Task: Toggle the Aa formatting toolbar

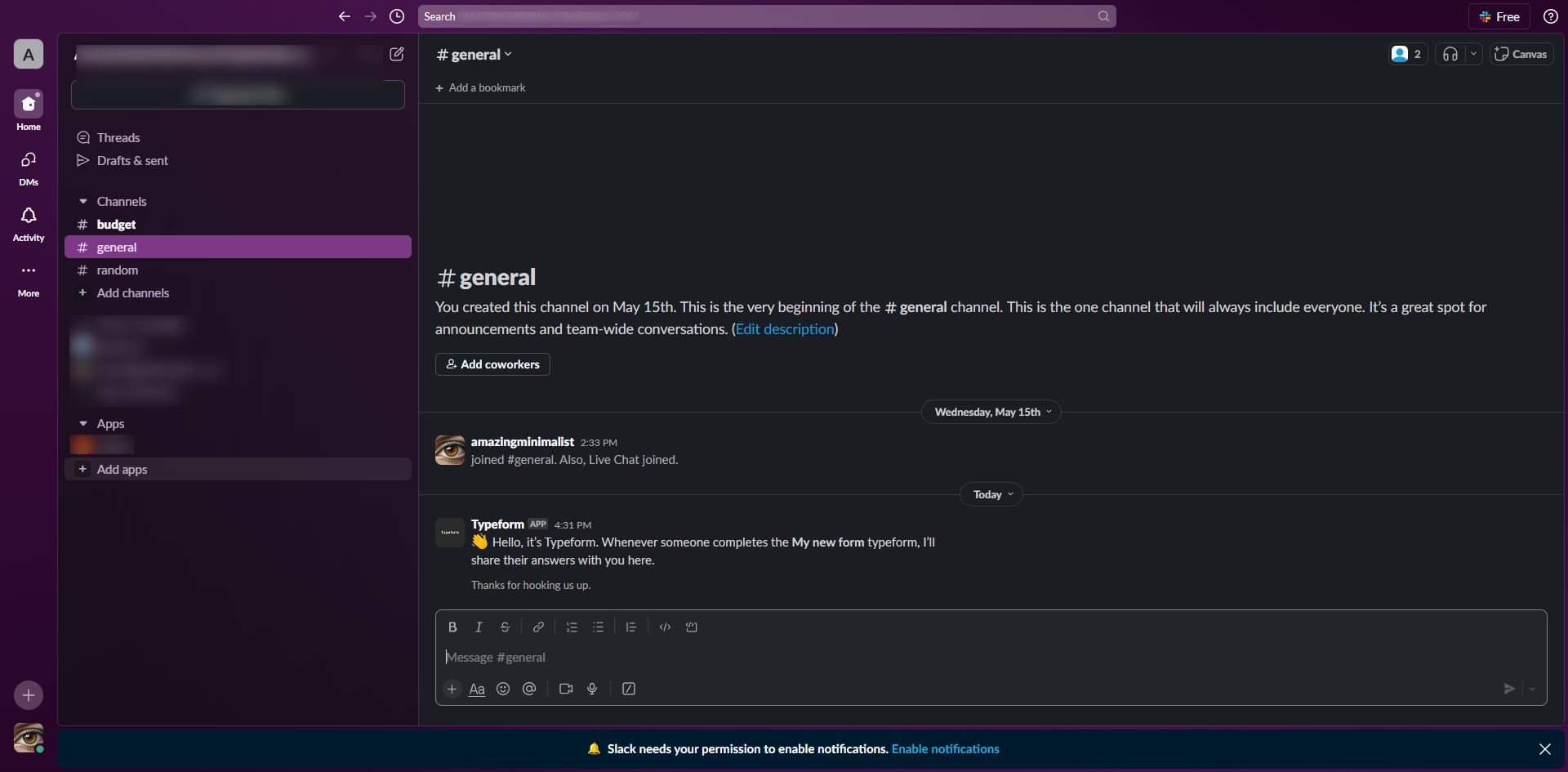Action: (x=477, y=689)
